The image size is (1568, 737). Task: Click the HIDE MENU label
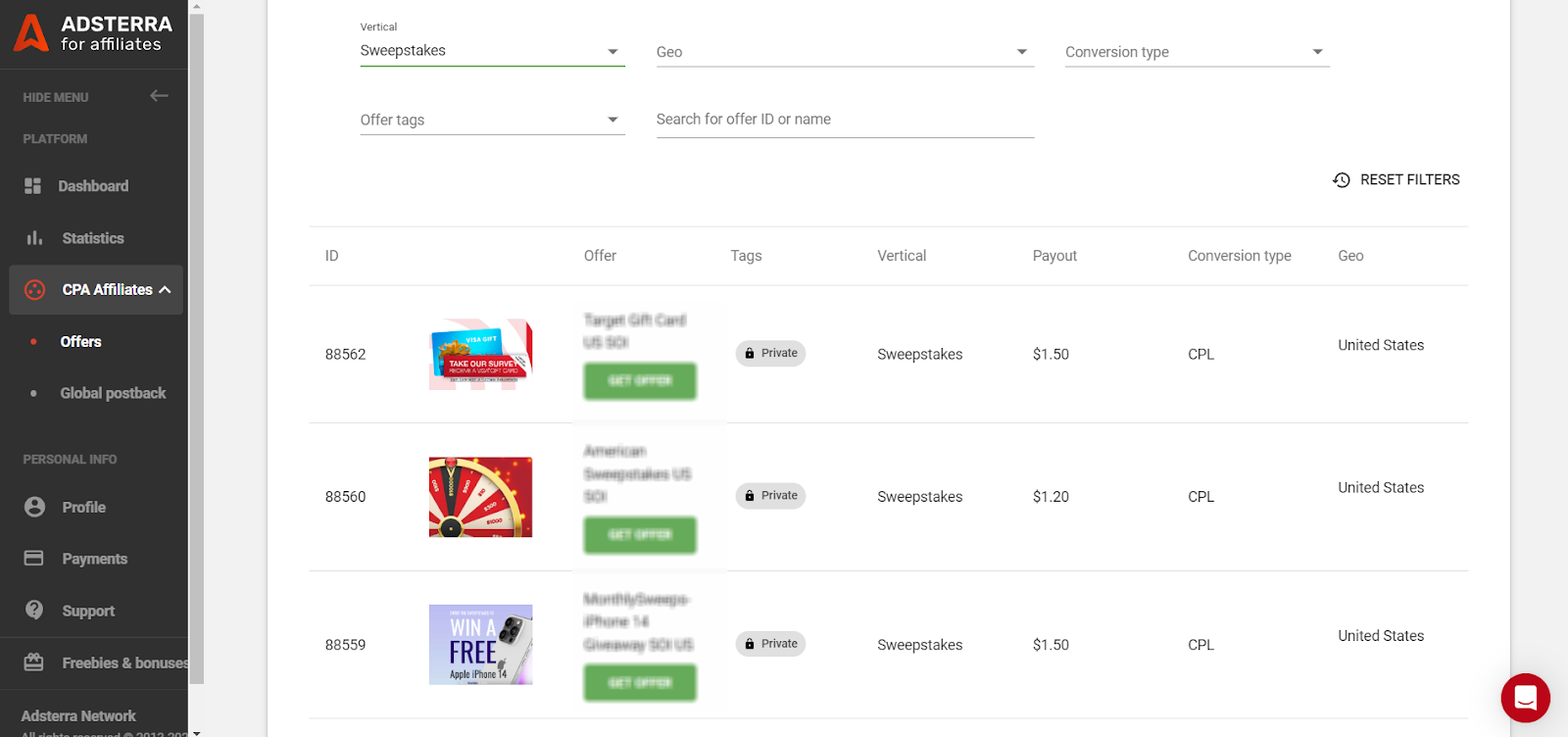point(56,97)
